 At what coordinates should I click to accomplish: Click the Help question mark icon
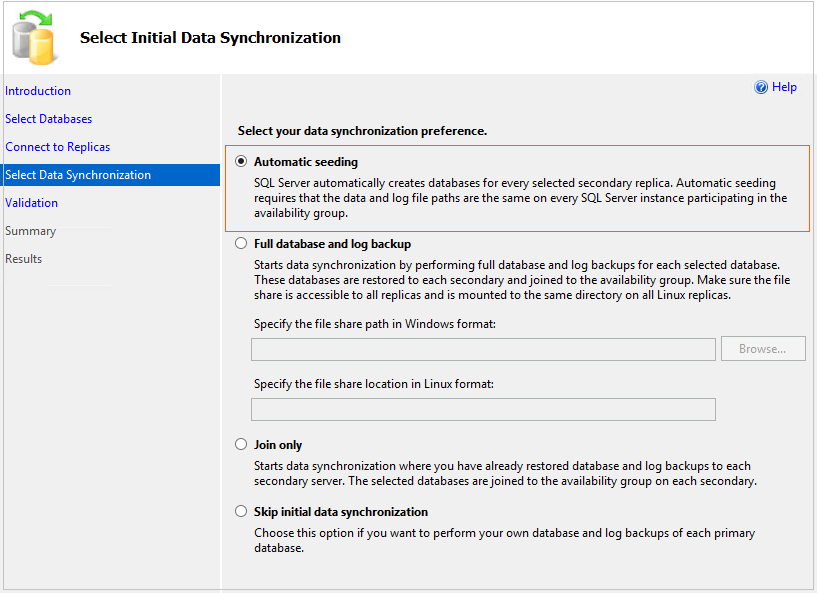pyautogui.click(x=761, y=87)
